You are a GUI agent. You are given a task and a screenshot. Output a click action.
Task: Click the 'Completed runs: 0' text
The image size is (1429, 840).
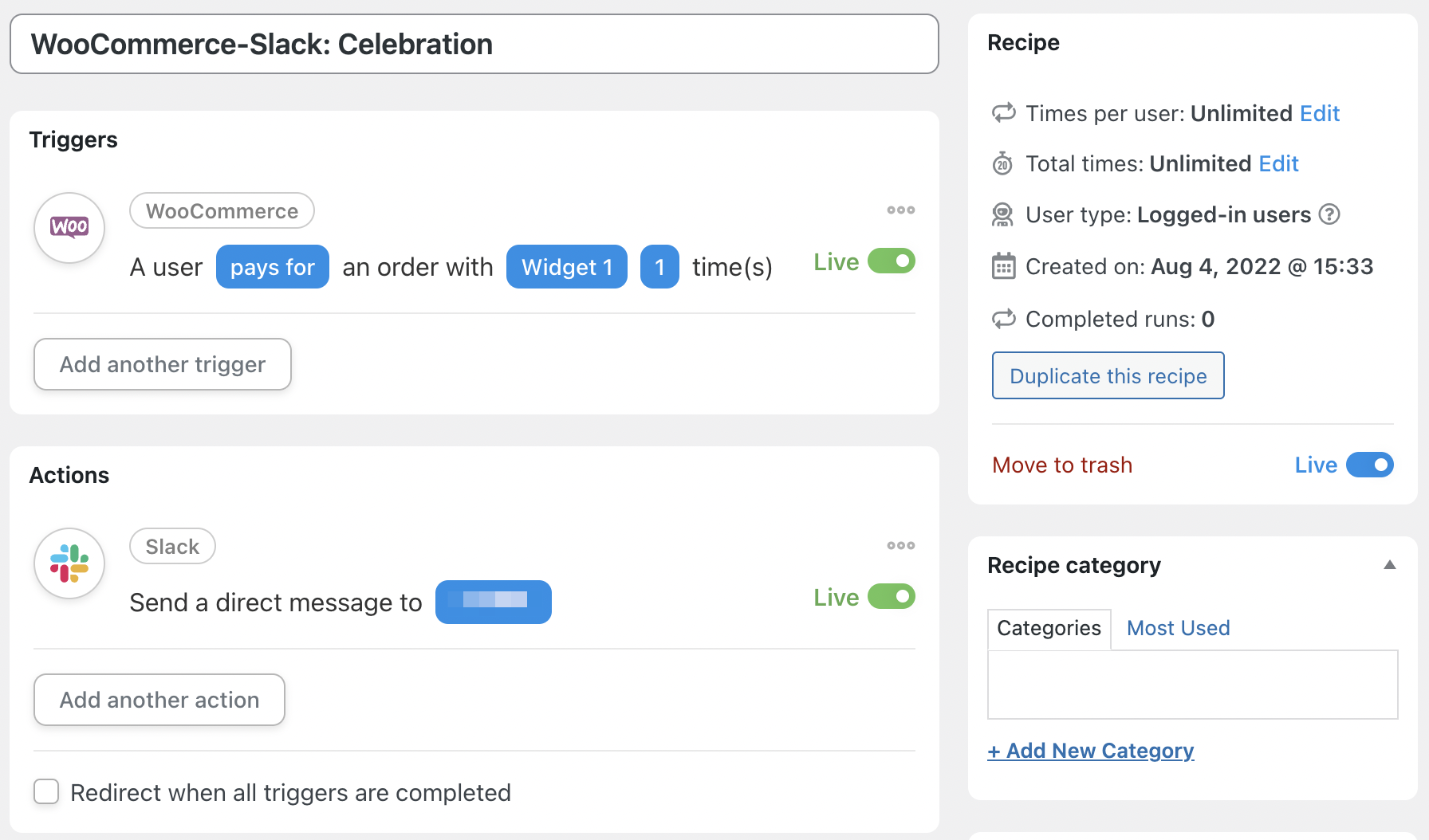click(x=1120, y=319)
